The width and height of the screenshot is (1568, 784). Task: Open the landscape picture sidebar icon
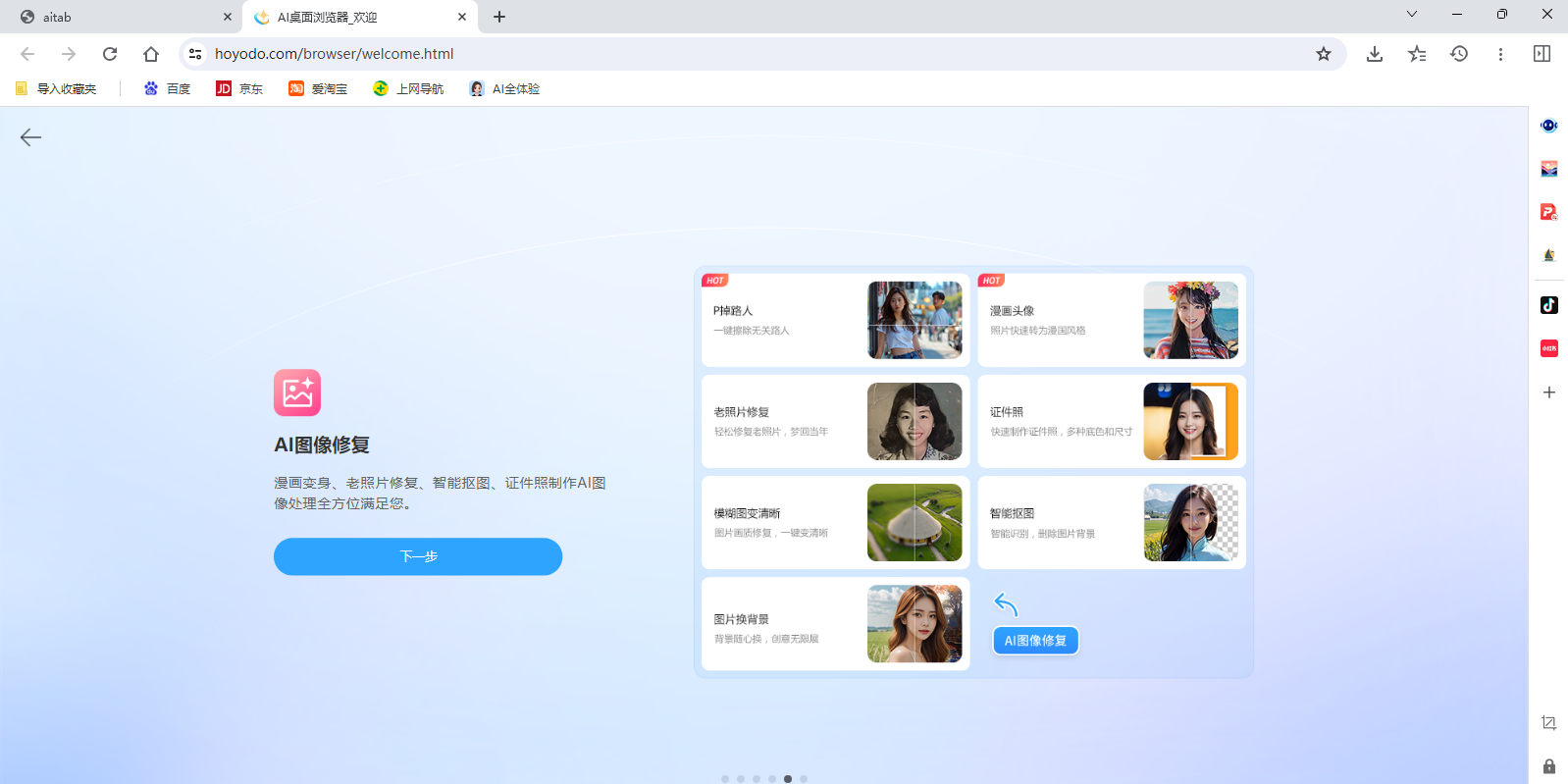click(1548, 169)
